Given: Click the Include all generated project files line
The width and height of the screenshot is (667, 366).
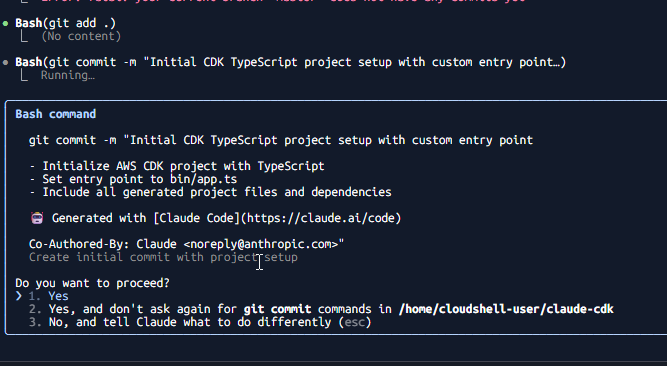Looking at the screenshot, I should [210, 192].
